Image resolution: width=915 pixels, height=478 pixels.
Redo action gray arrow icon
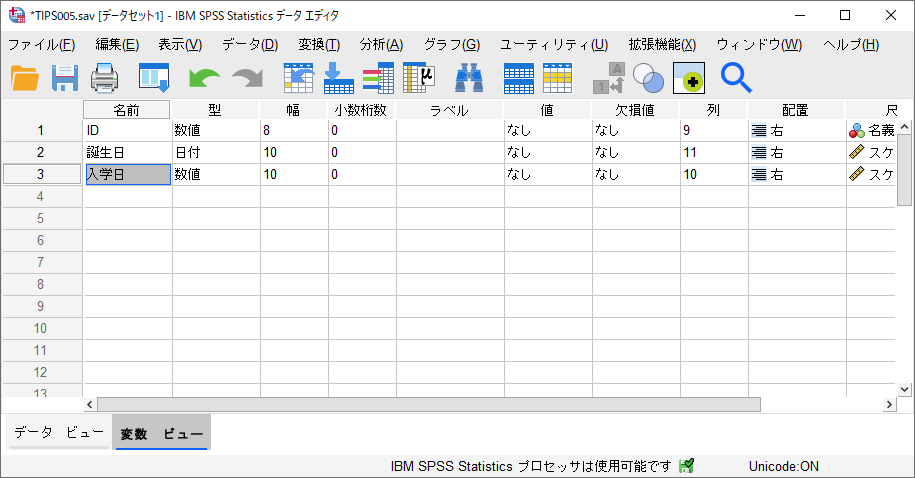247,78
